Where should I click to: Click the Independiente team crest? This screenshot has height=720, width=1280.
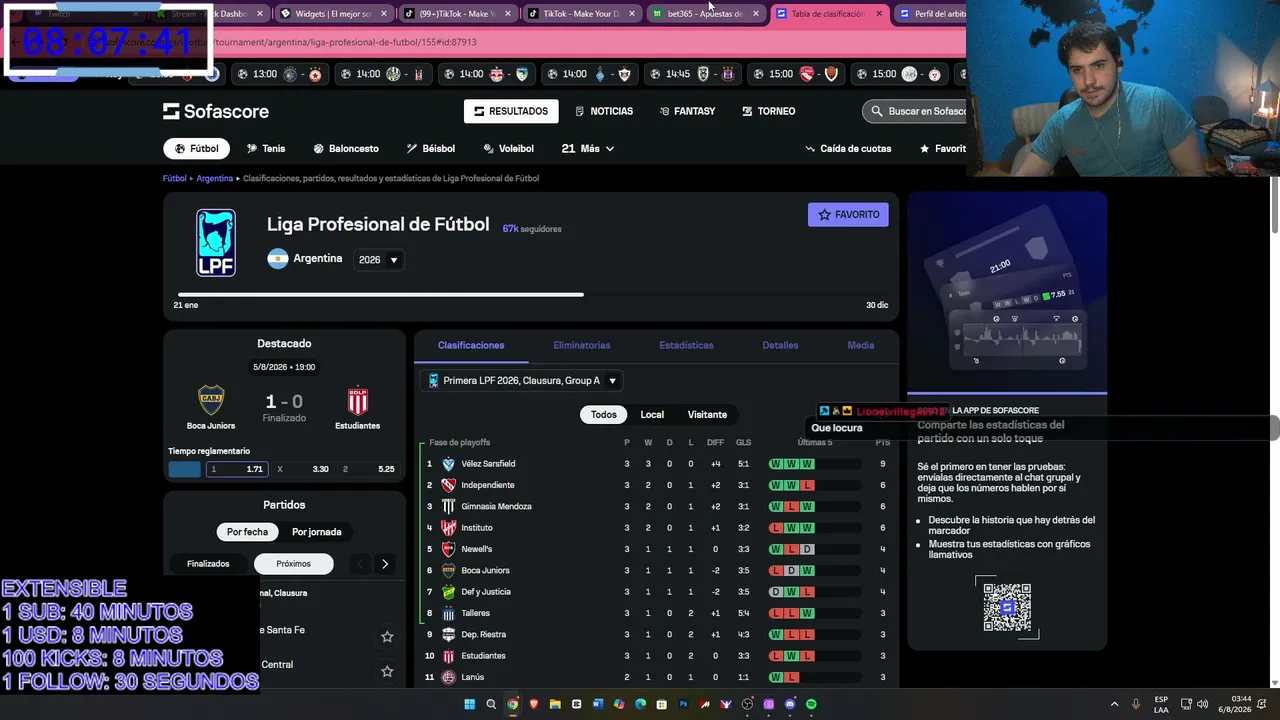[448, 485]
